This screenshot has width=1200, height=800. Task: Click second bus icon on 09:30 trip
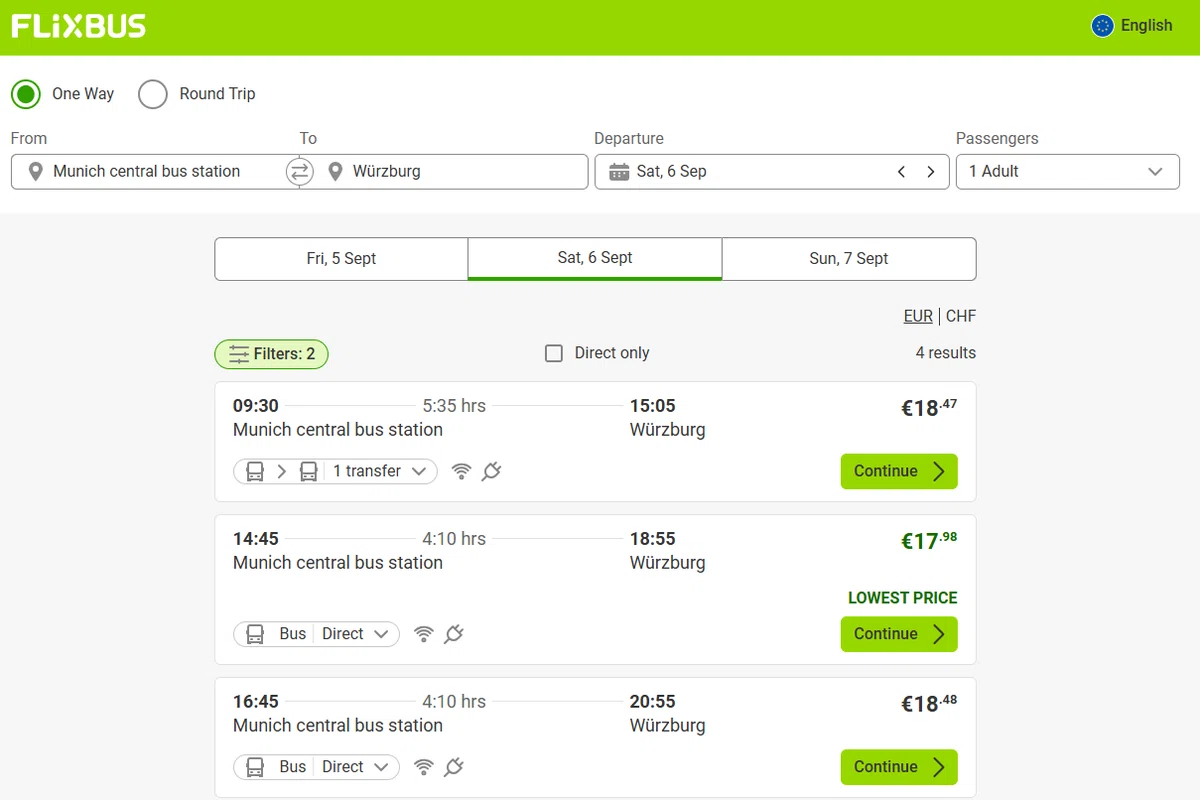pyautogui.click(x=308, y=472)
